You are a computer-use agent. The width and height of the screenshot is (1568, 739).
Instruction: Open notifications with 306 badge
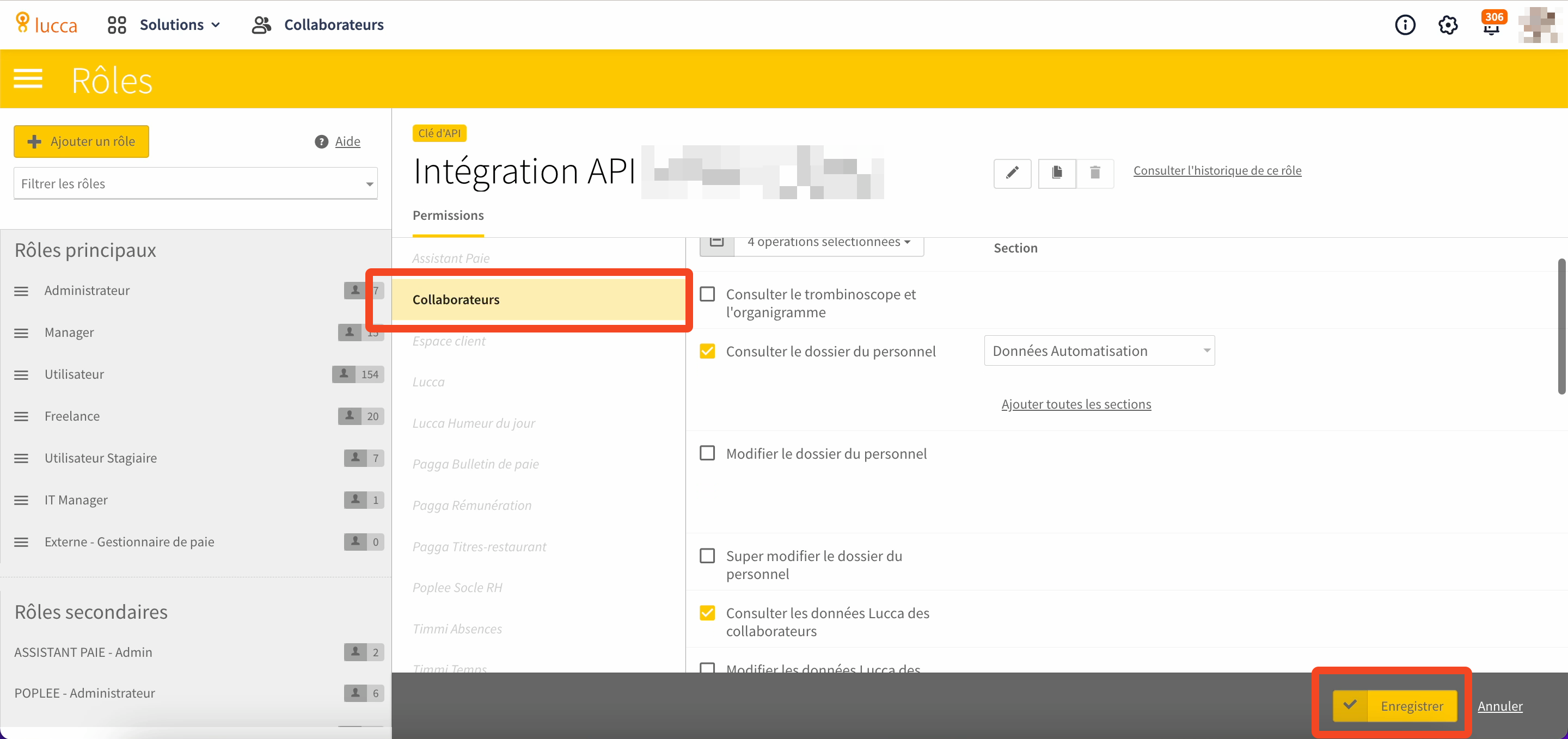pos(1492,23)
